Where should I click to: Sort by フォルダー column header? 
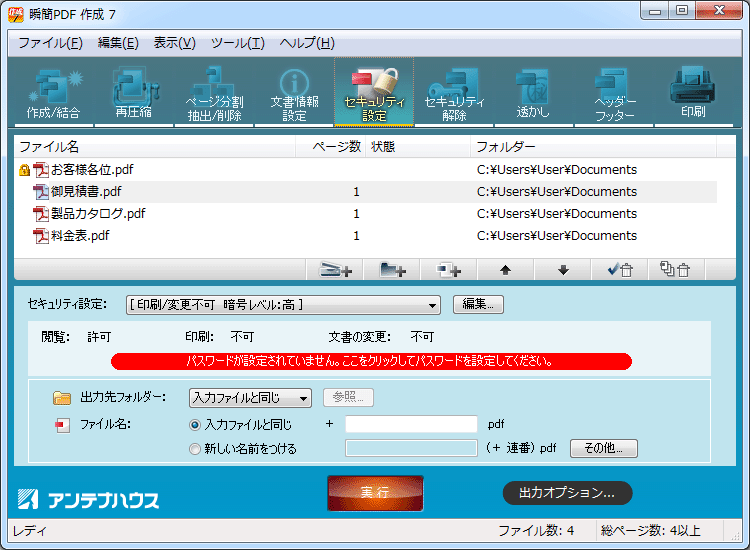594,147
